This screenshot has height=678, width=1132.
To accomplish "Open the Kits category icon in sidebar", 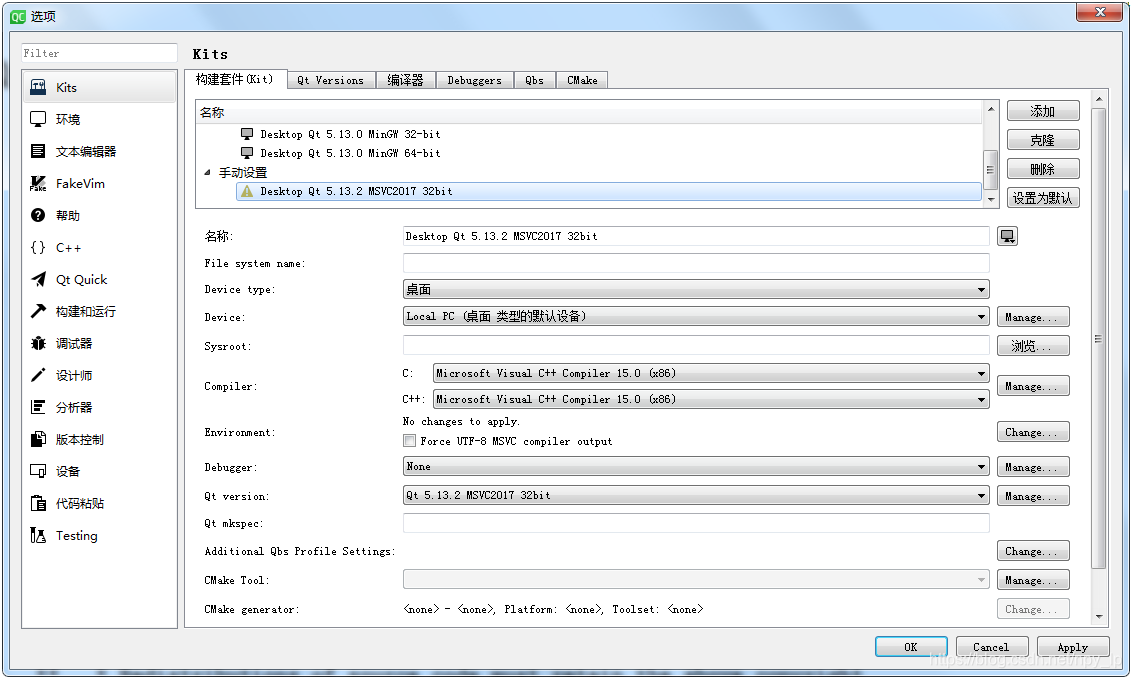I will click(x=38, y=87).
